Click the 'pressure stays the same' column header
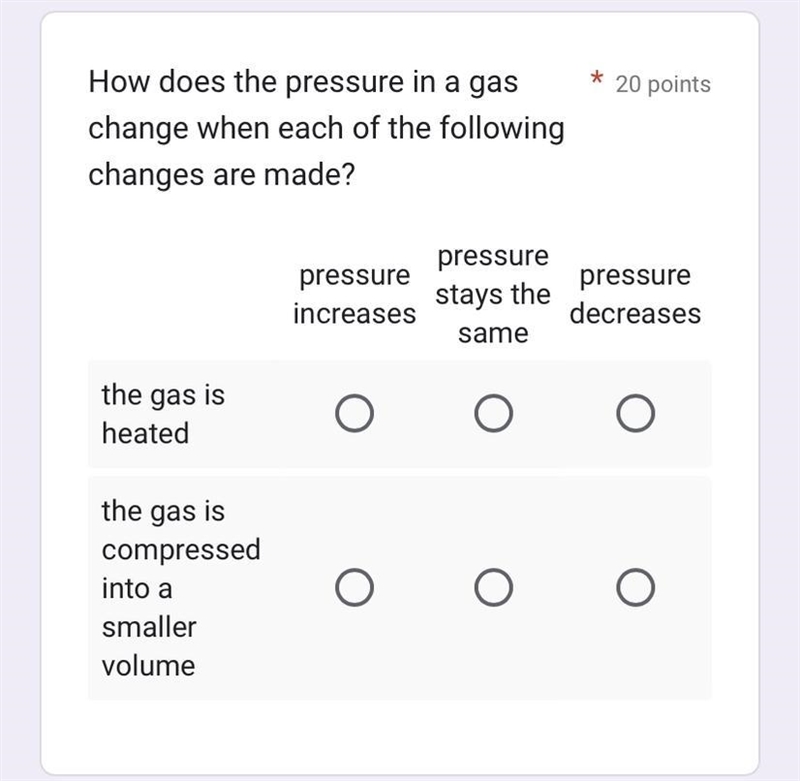Screen dimensions: 800x781 [493, 294]
